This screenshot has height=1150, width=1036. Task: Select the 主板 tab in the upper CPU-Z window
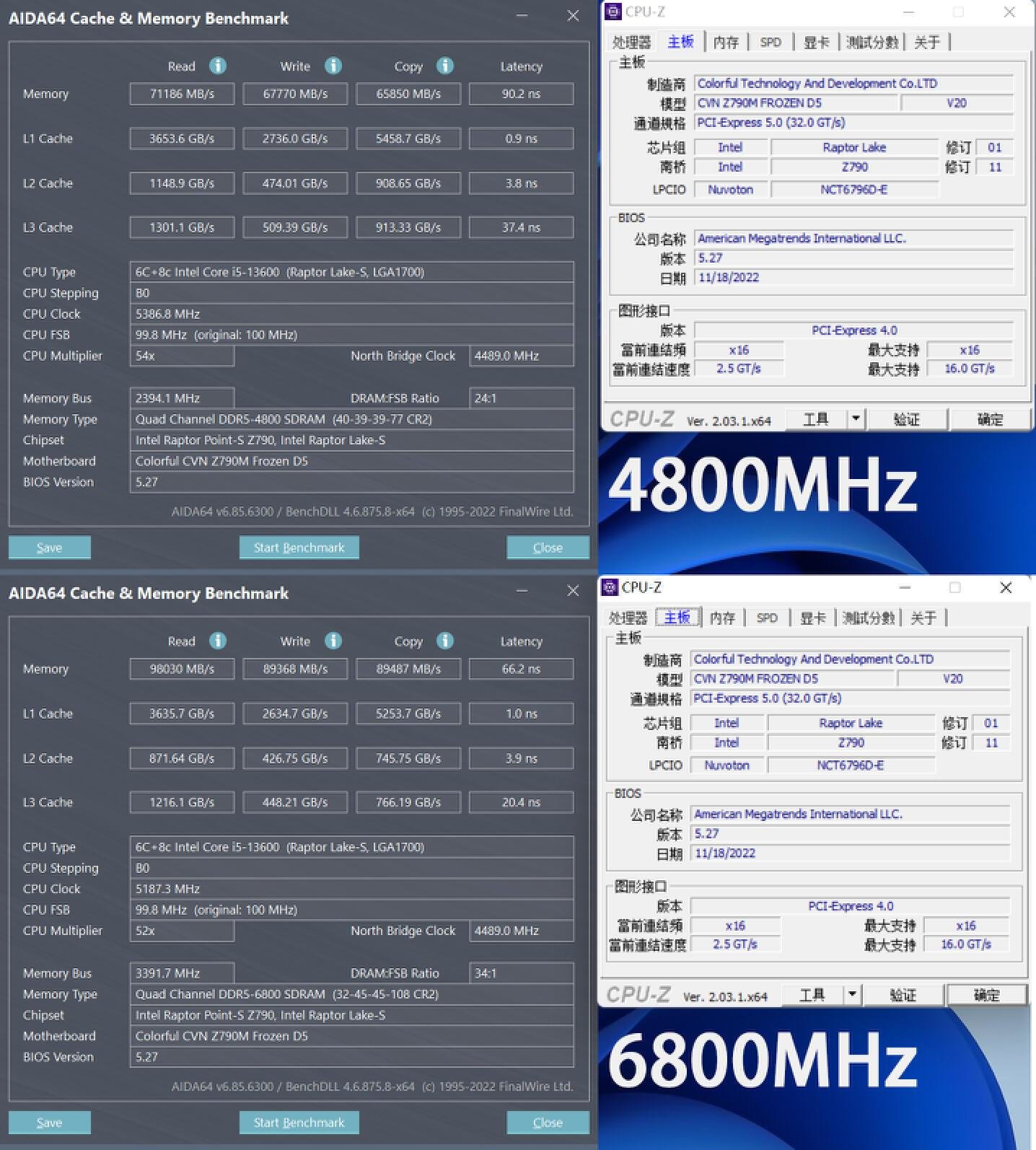click(680, 42)
